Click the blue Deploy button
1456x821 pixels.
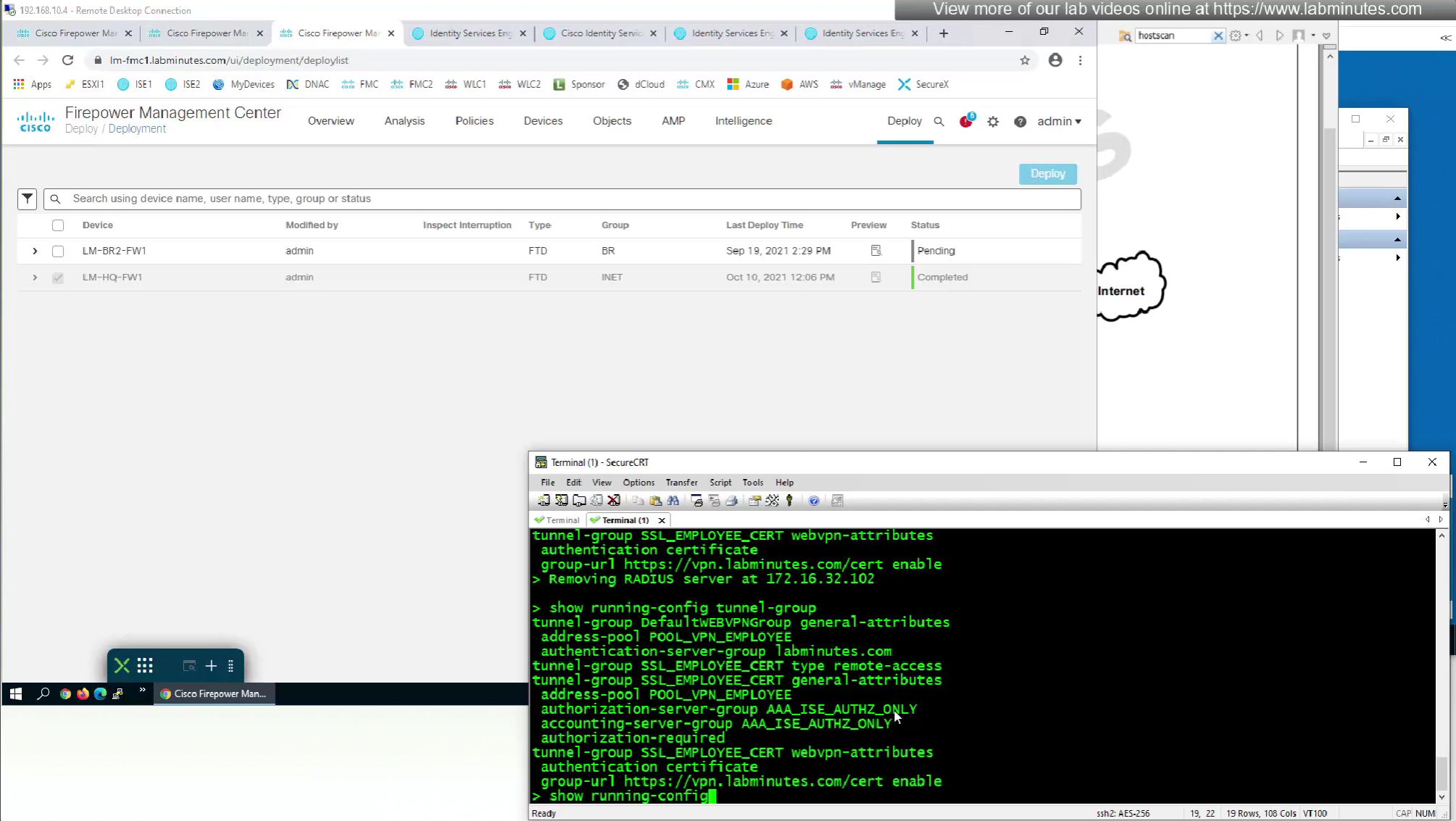pyautogui.click(x=1047, y=174)
